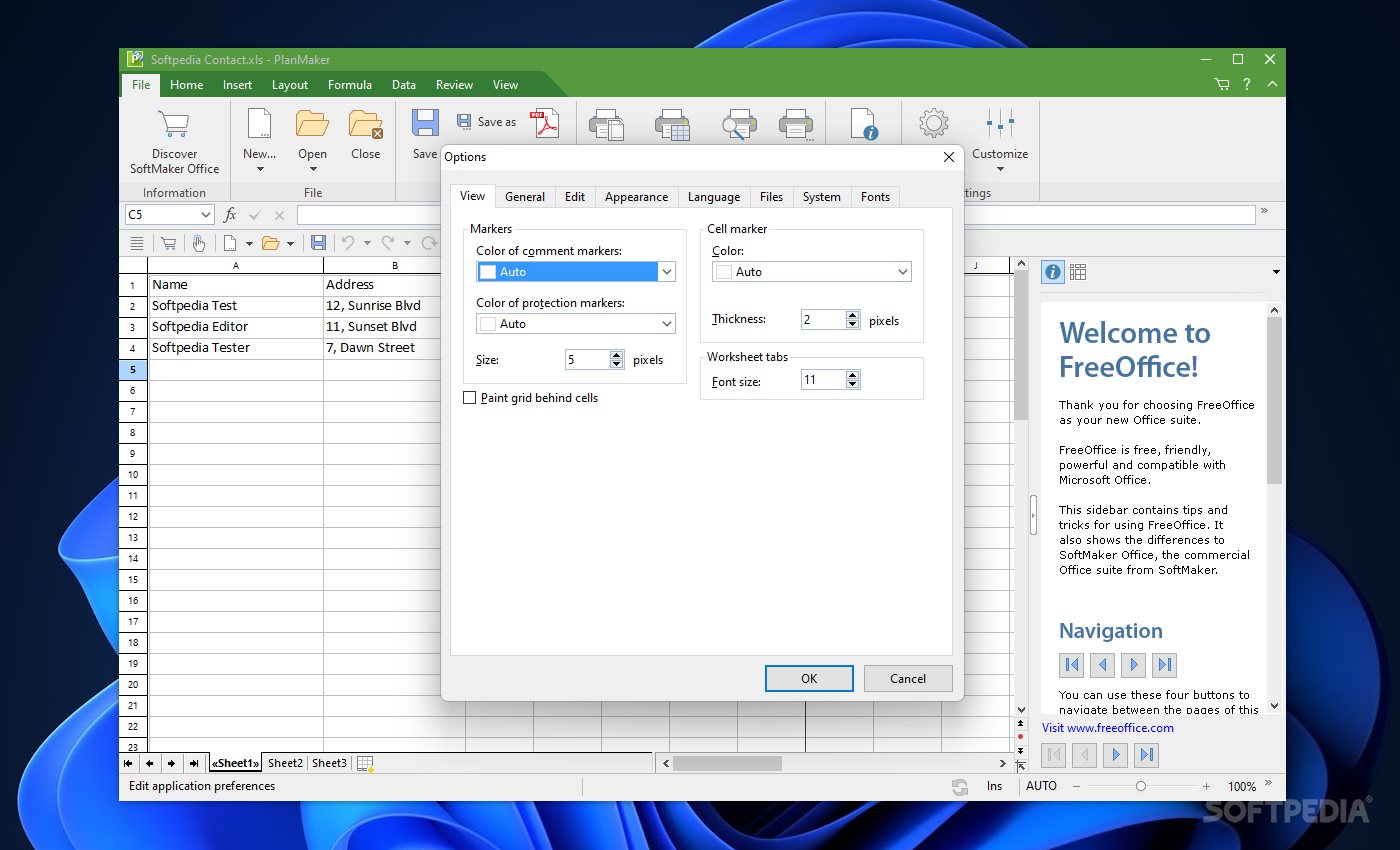
Task: Click the horizontal sheet scrollbar thumb
Action: [x=727, y=763]
